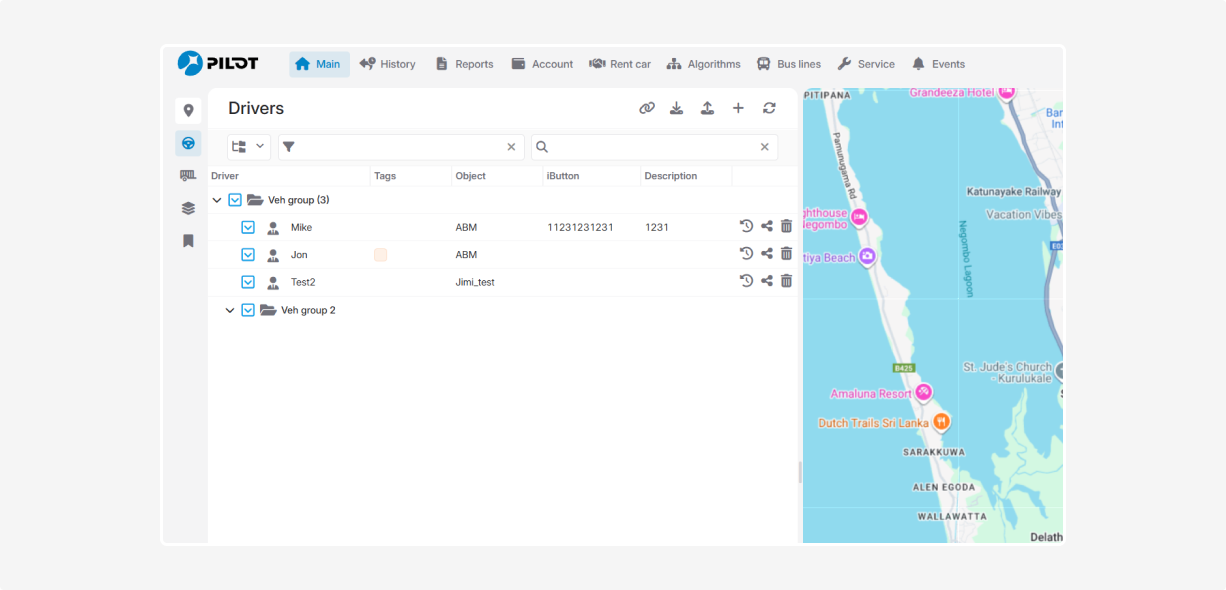
Task: Open the grouping view dropdown
Action: 249,147
